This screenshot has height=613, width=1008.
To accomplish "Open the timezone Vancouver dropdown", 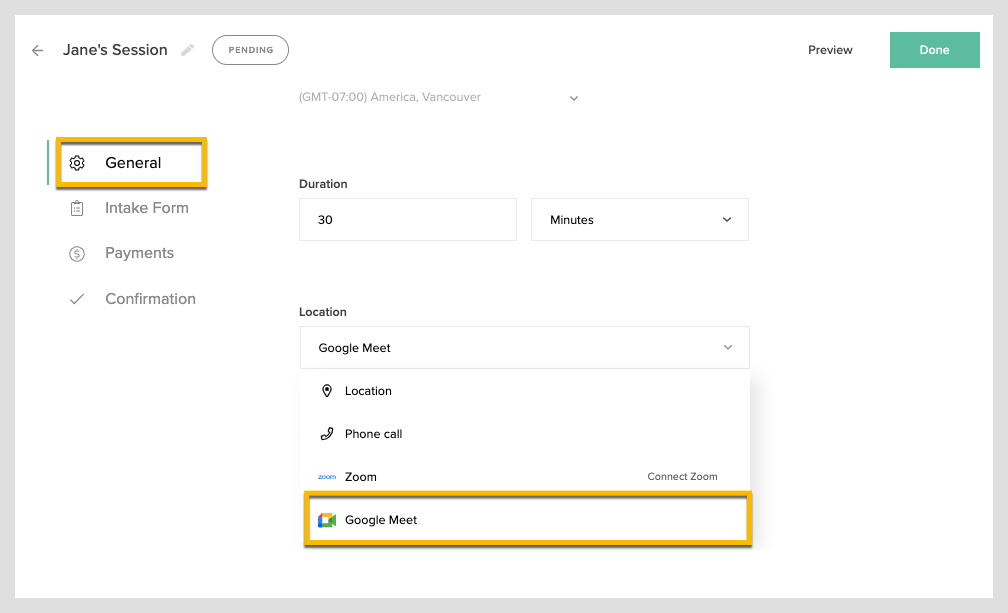I will point(440,98).
